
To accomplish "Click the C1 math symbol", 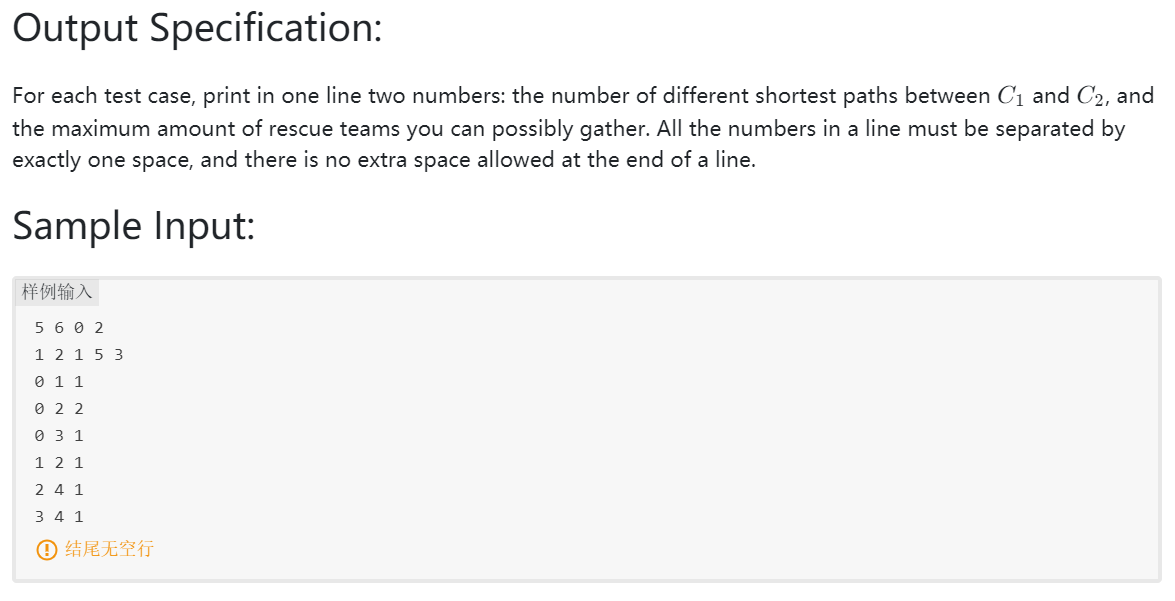I will (x=1010, y=97).
